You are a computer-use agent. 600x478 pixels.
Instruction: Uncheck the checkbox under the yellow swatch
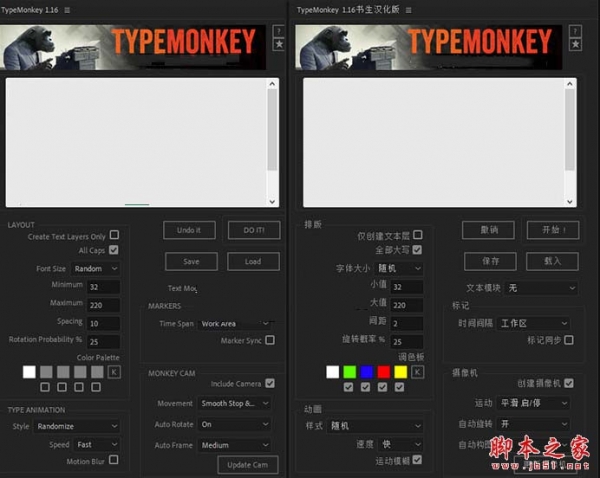click(x=399, y=387)
